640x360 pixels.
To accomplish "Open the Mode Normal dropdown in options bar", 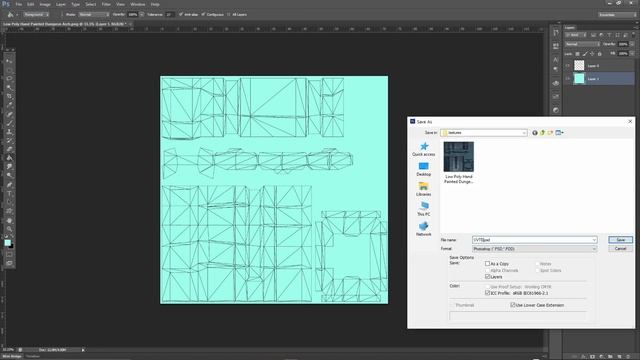I will coord(93,14).
